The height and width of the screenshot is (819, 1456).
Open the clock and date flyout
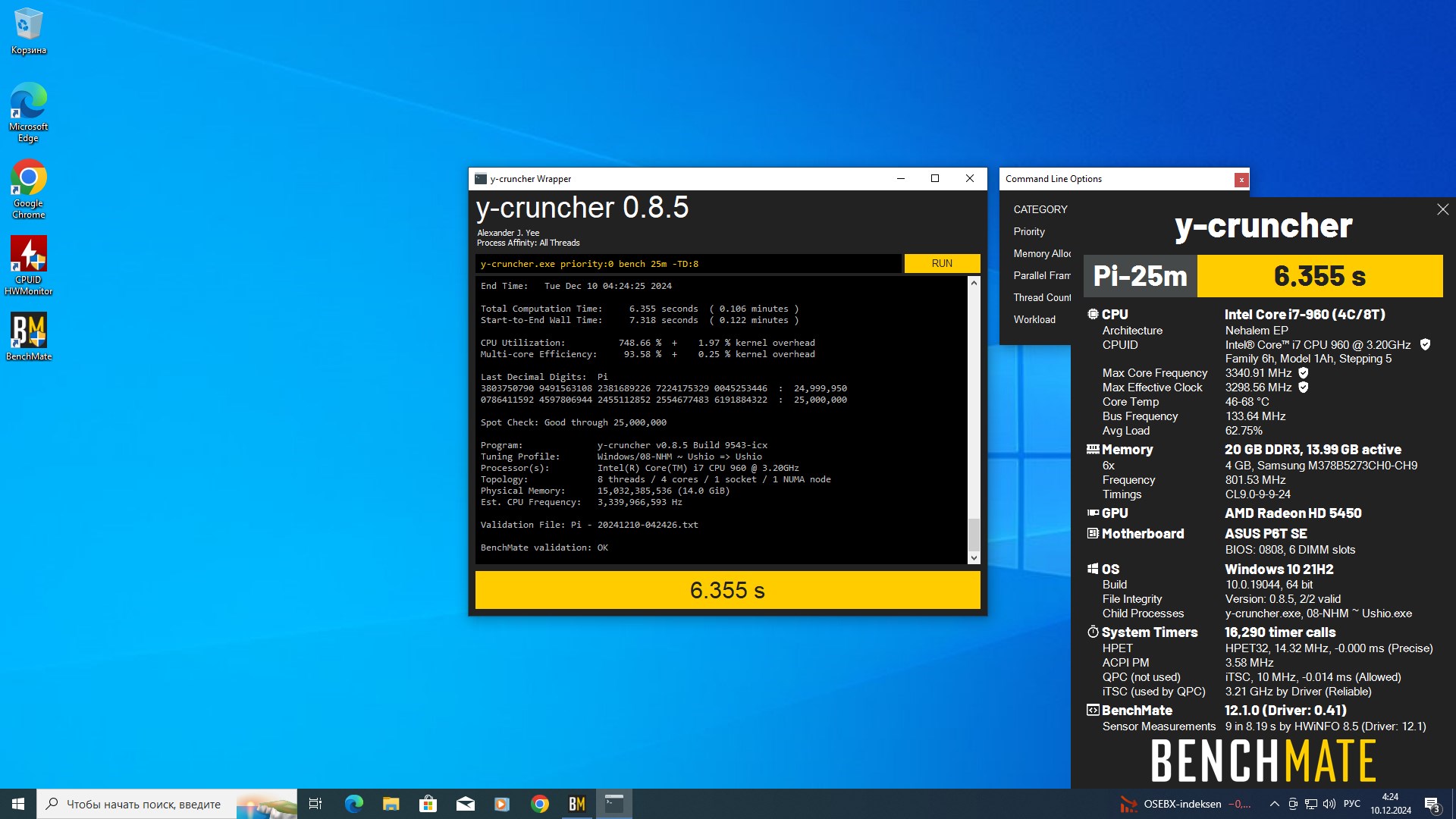click(x=1391, y=804)
